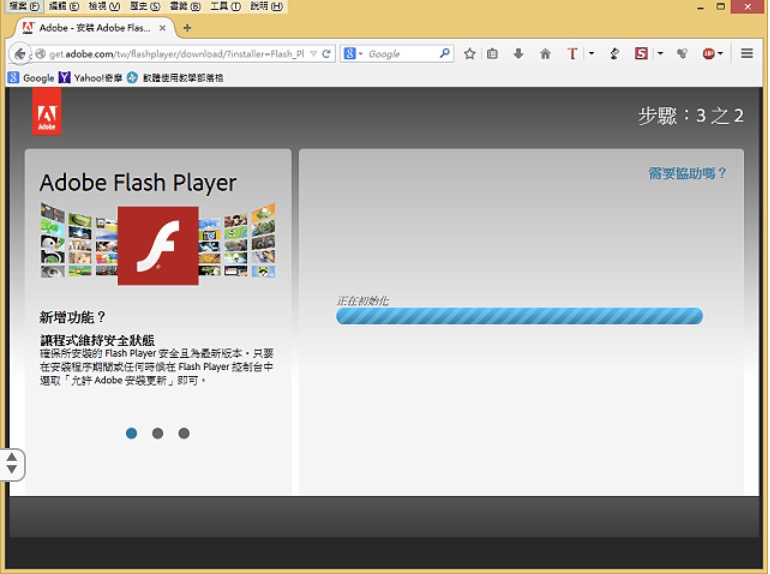Open the 工具(T) menu
The image size is (770, 574).
tap(225, 6)
